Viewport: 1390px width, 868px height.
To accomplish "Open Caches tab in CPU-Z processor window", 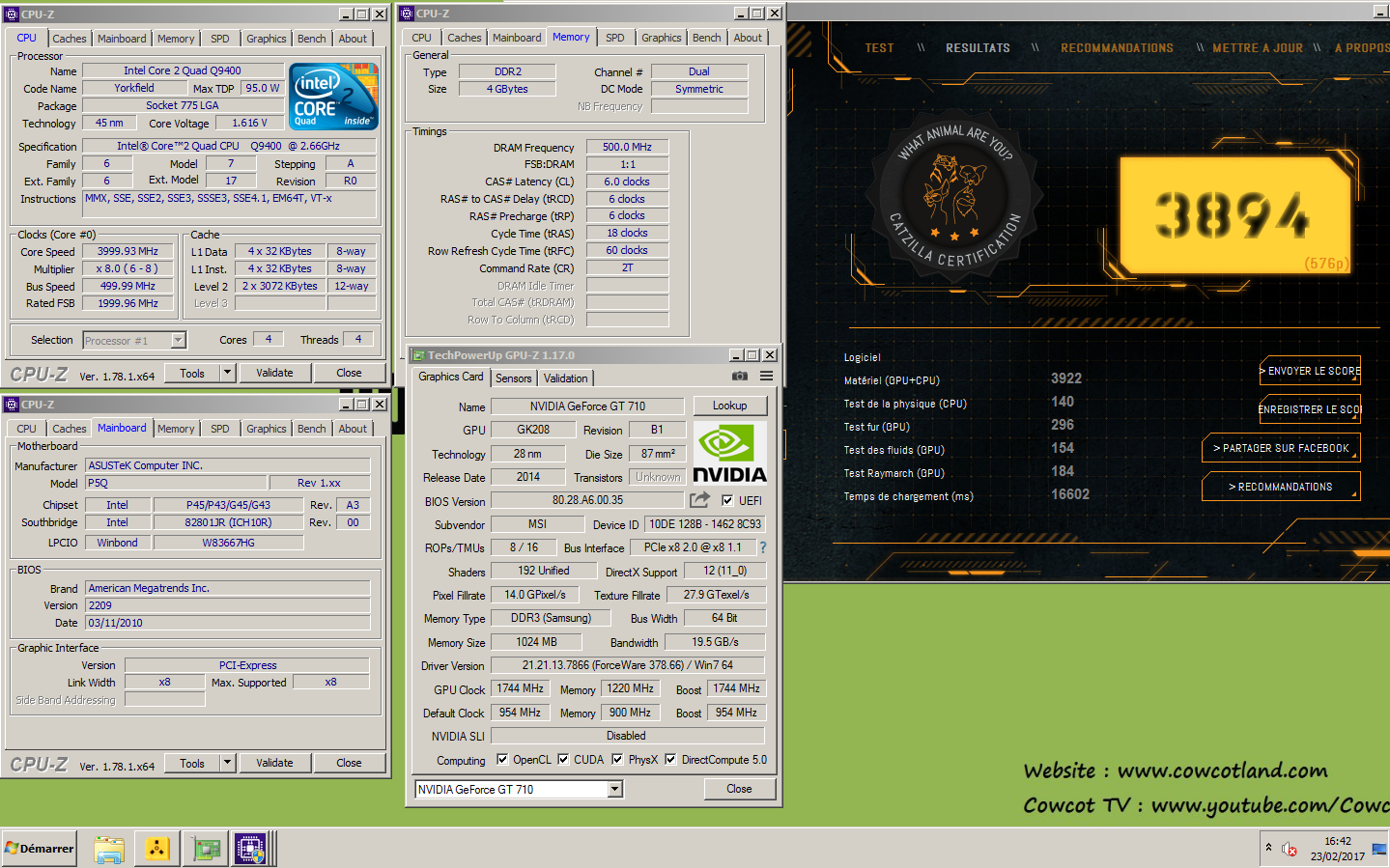I will (x=70, y=39).
